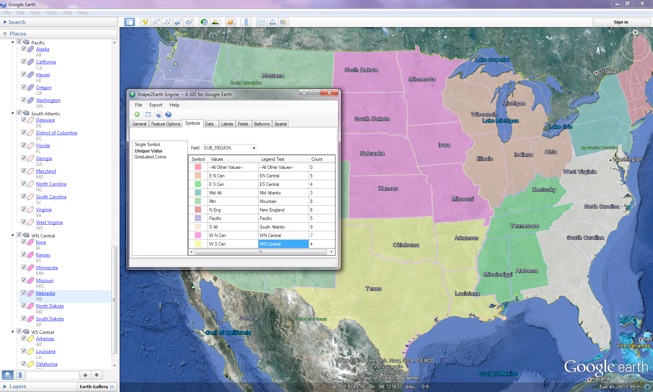
Task: Collapse the WN Central folder
Action: tap(12, 235)
